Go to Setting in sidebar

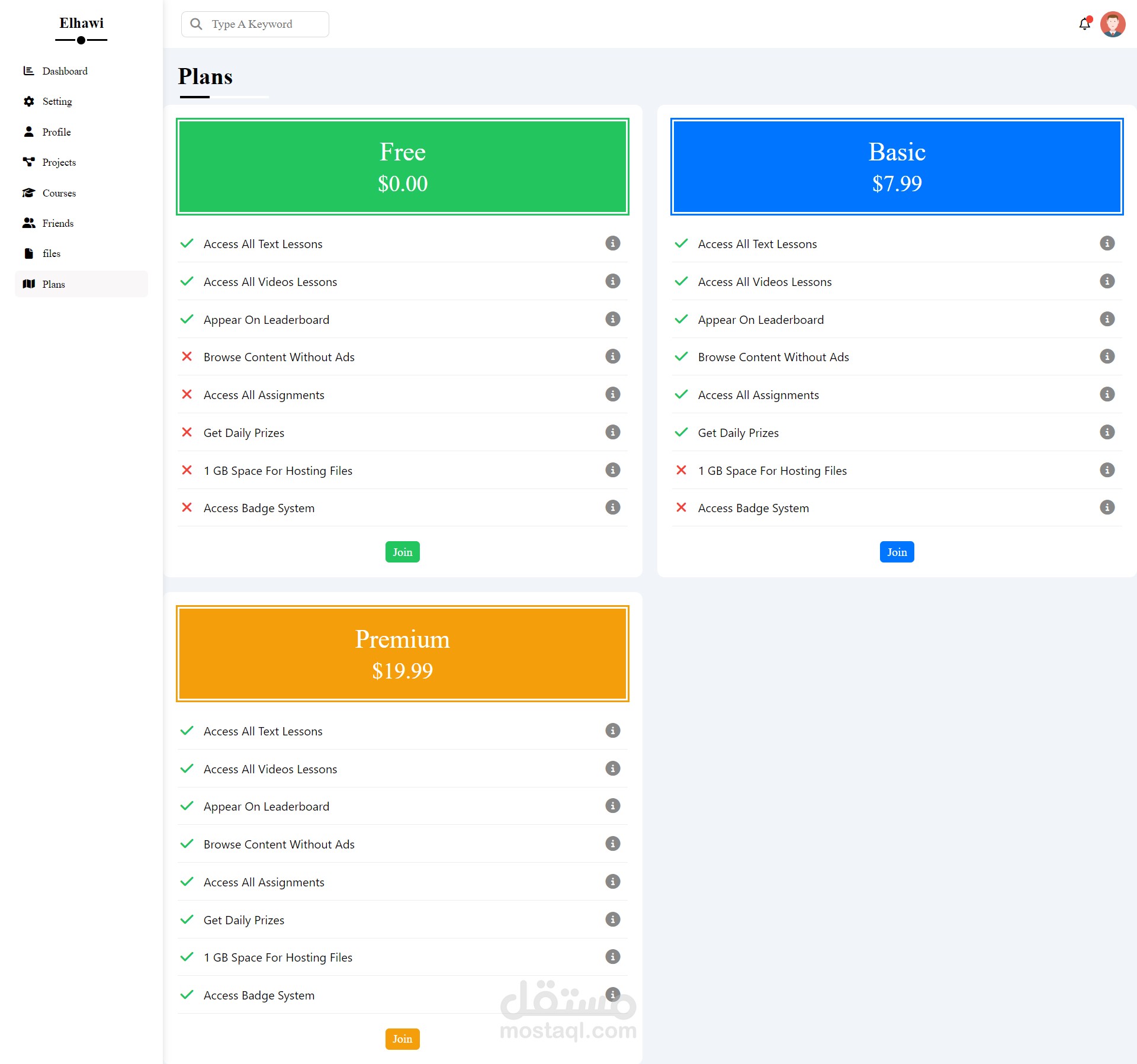[x=57, y=101]
